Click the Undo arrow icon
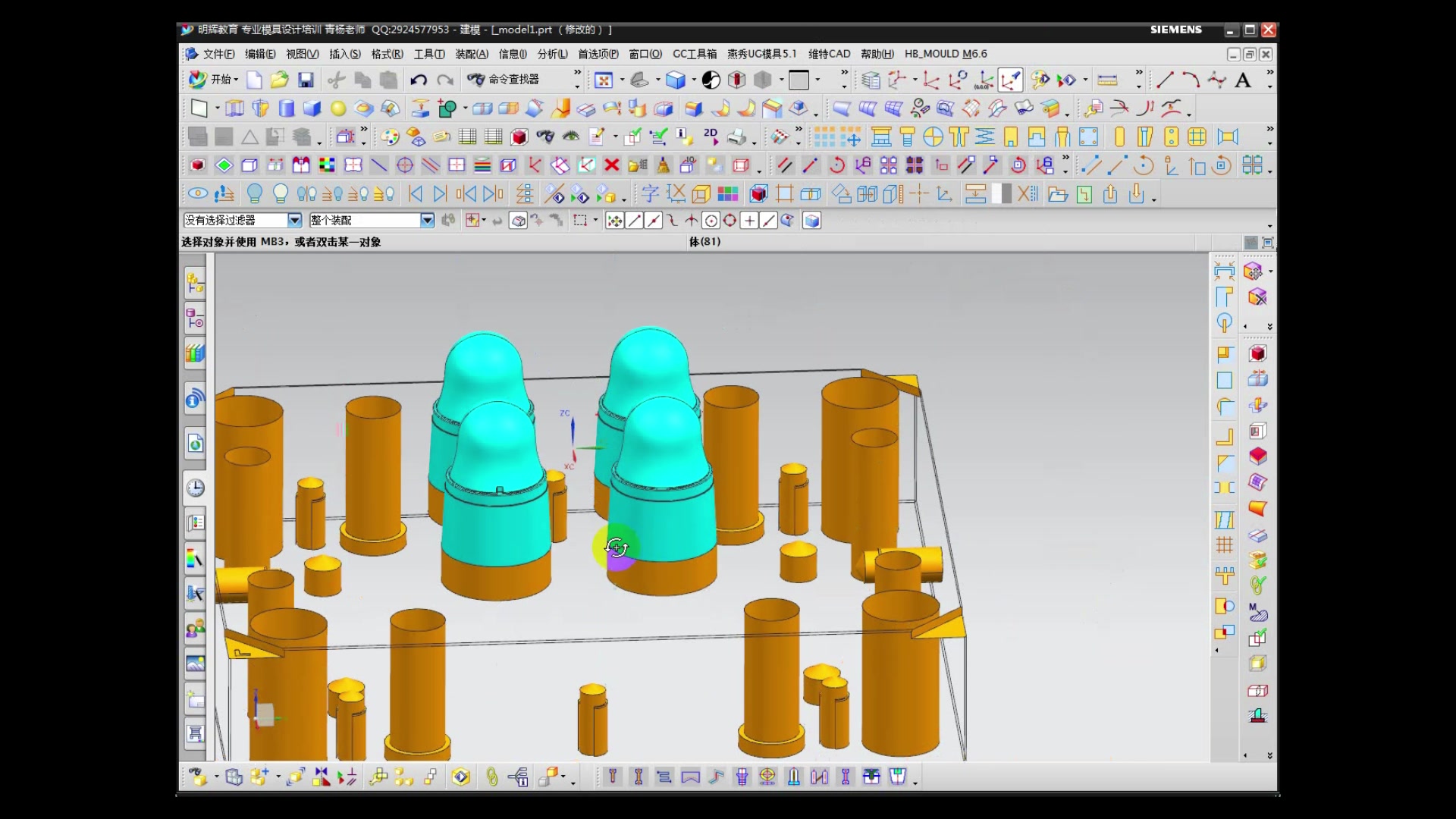This screenshot has width=1456, height=819. (418, 80)
